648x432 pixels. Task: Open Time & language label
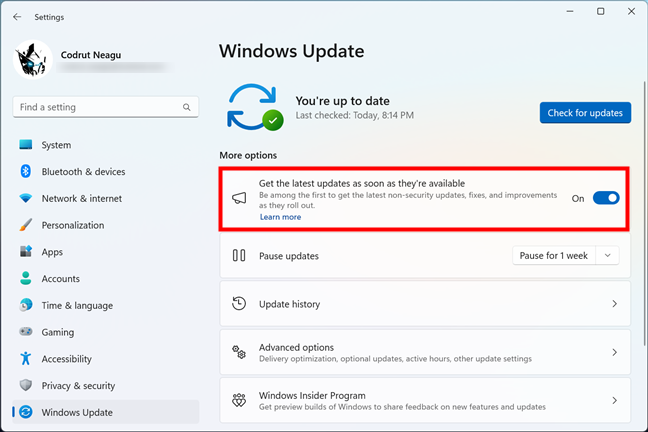(x=77, y=306)
